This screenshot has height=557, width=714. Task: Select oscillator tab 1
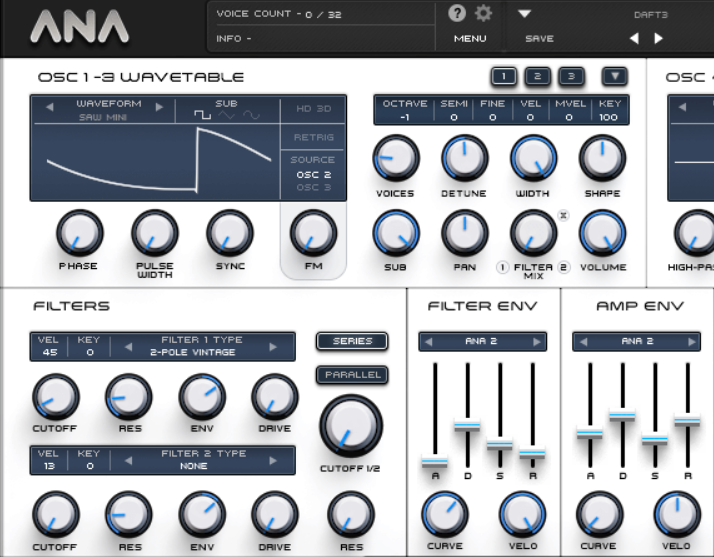point(504,77)
